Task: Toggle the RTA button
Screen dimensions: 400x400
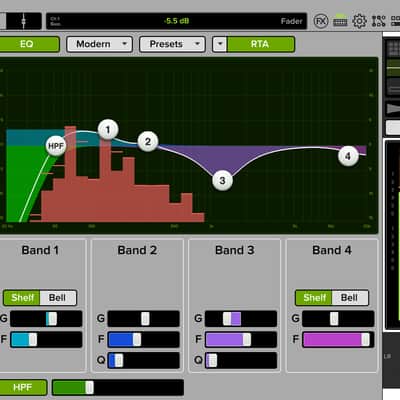Action: (261, 44)
